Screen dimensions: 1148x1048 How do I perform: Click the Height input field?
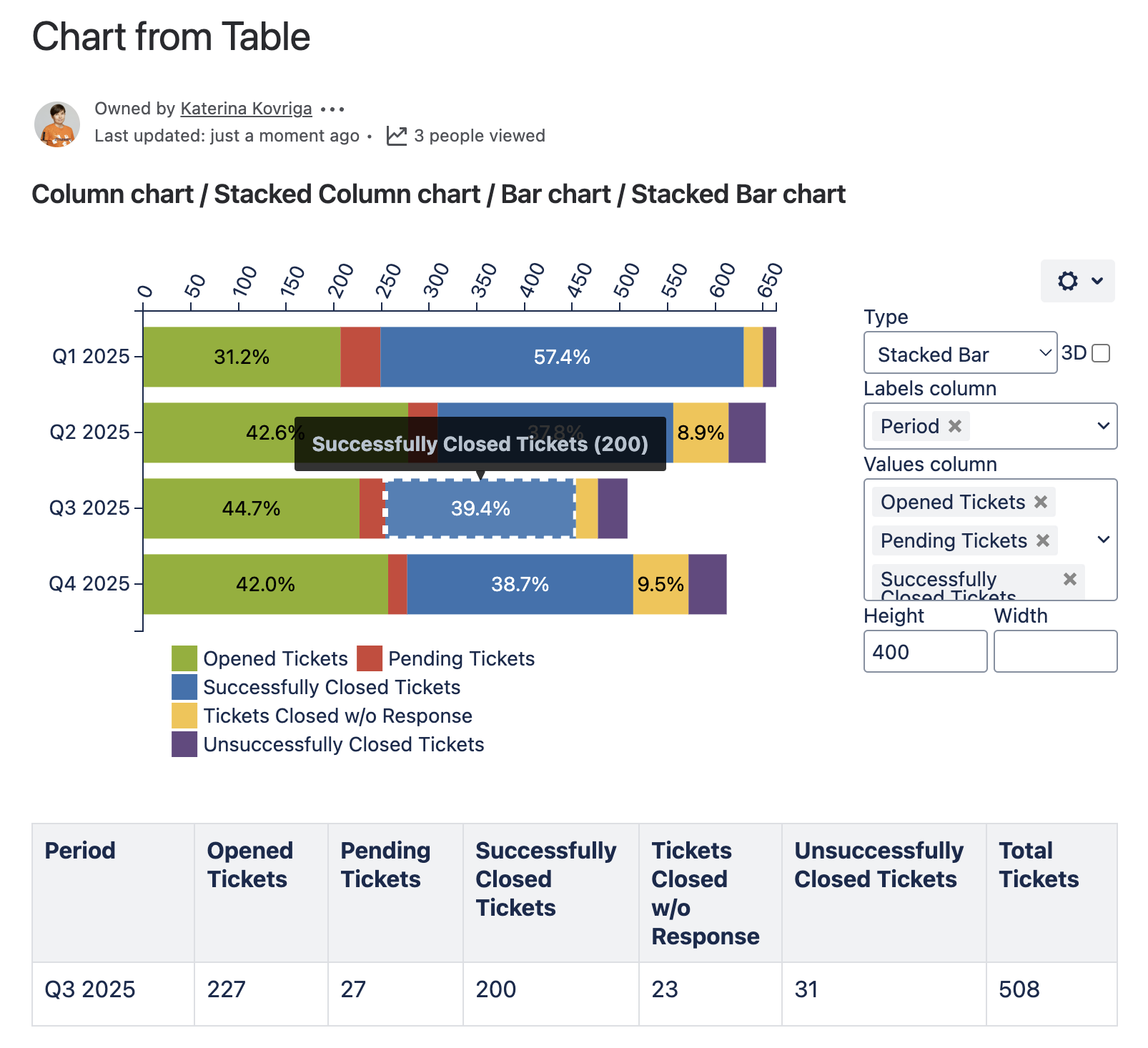click(x=925, y=651)
